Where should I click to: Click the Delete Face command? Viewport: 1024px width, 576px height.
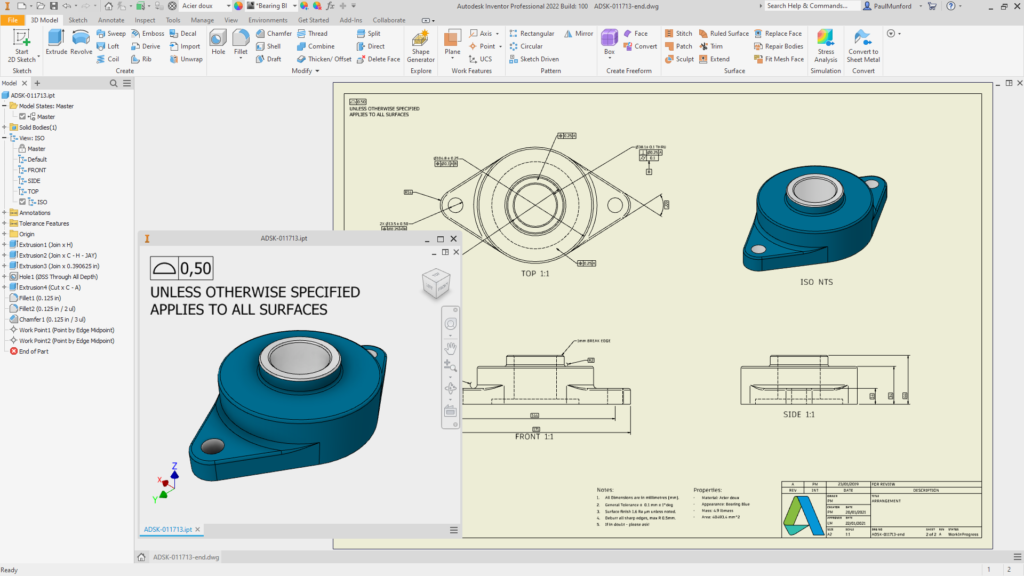[x=378, y=59]
